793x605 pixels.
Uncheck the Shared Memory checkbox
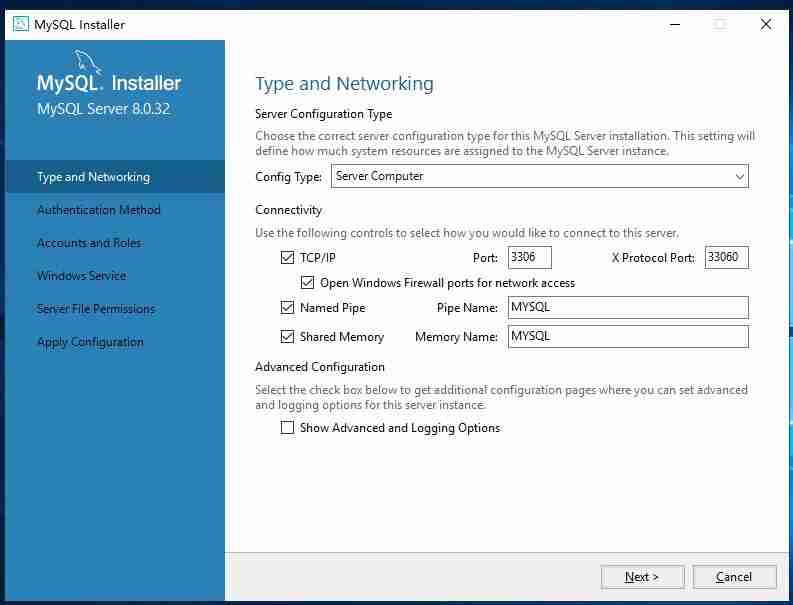click(x=288, y=337)
